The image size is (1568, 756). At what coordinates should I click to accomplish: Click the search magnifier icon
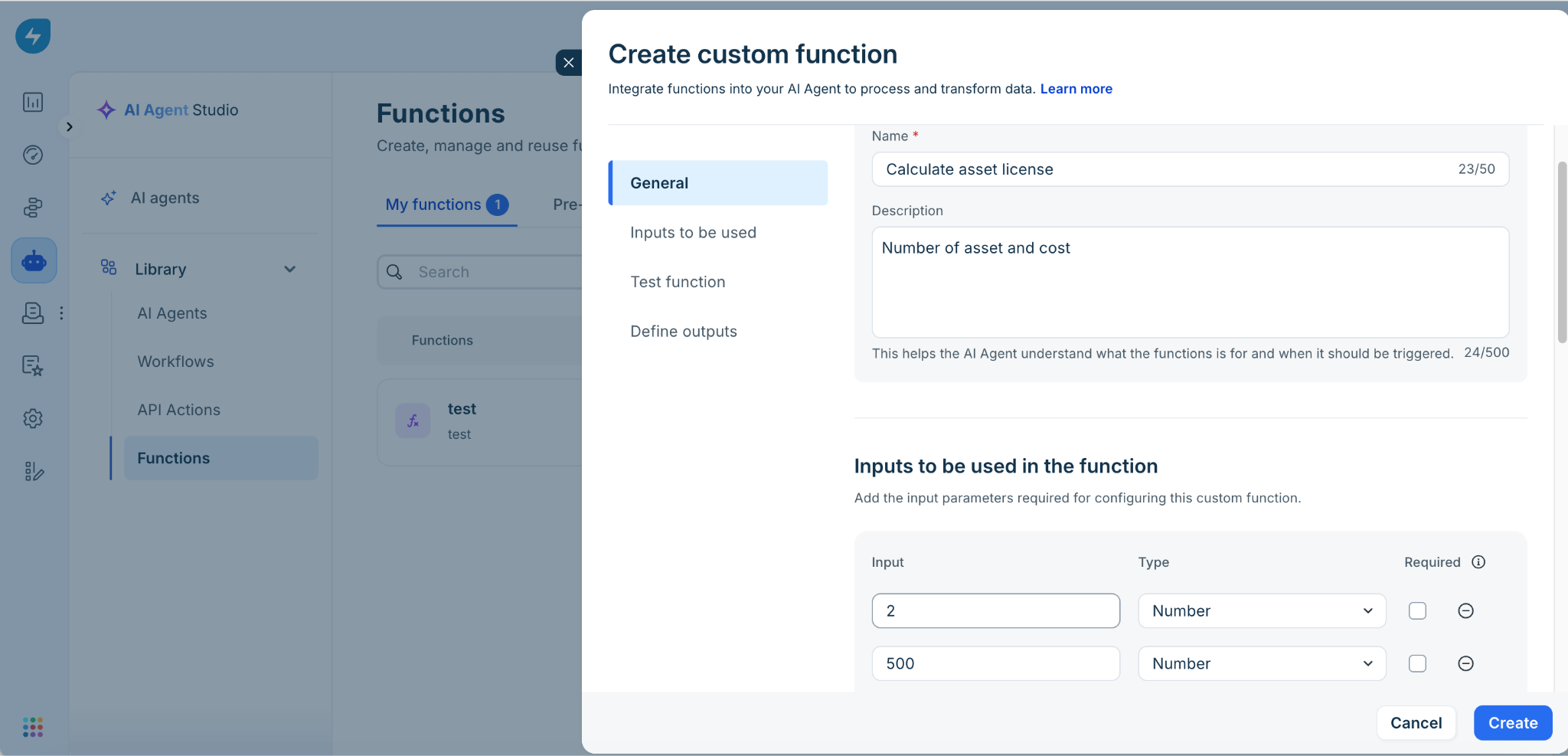click(x=394, y=272)
